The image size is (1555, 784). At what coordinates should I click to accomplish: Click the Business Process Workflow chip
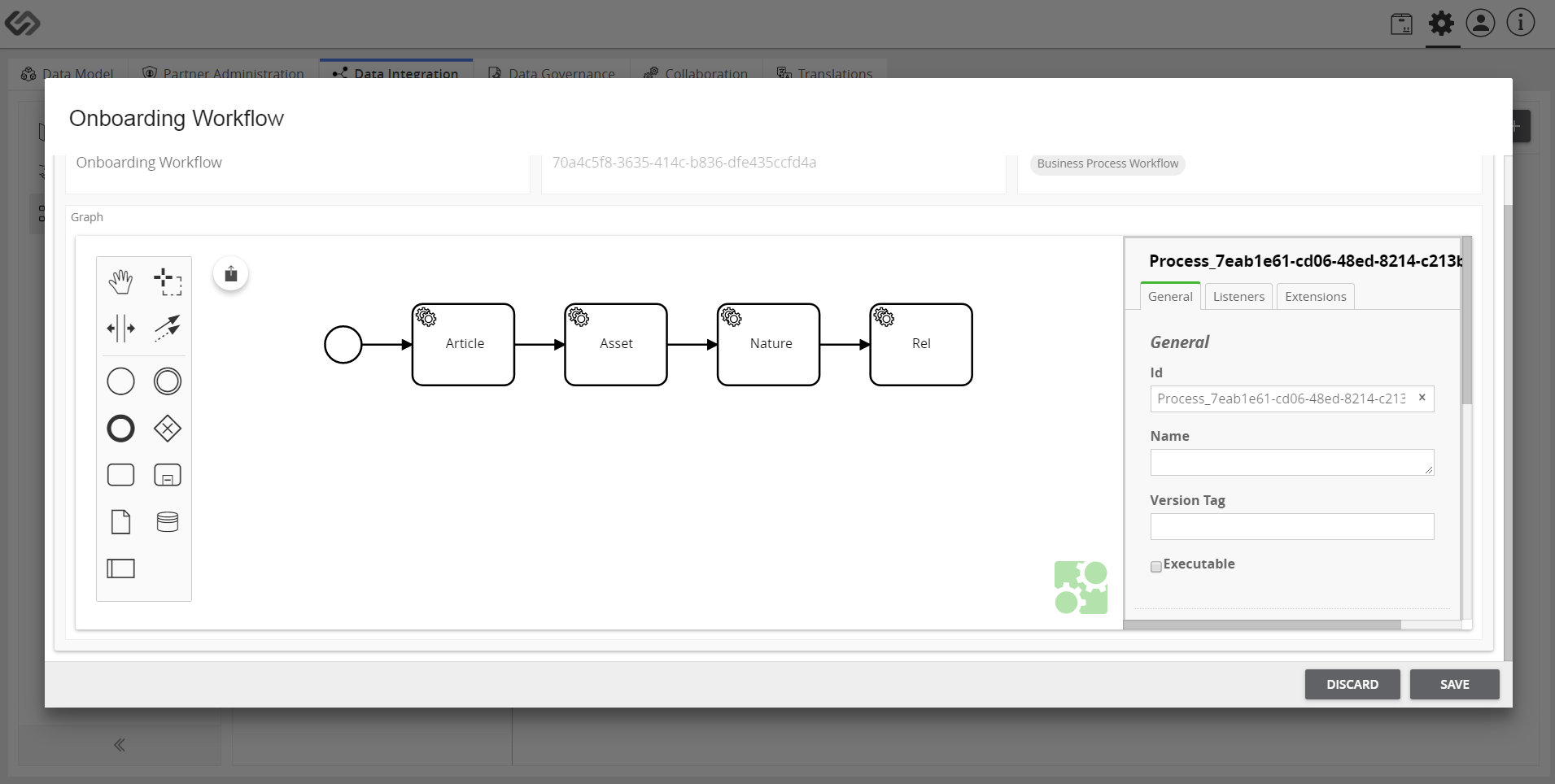1107,163
